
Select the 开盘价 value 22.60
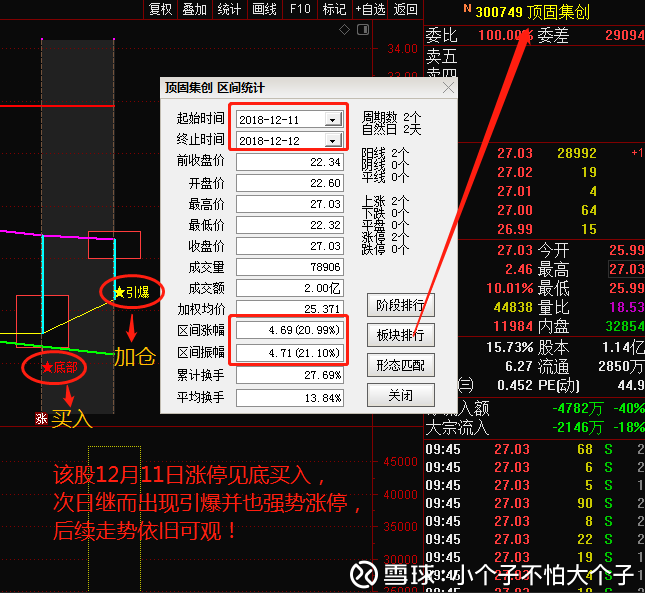point(290,183)
